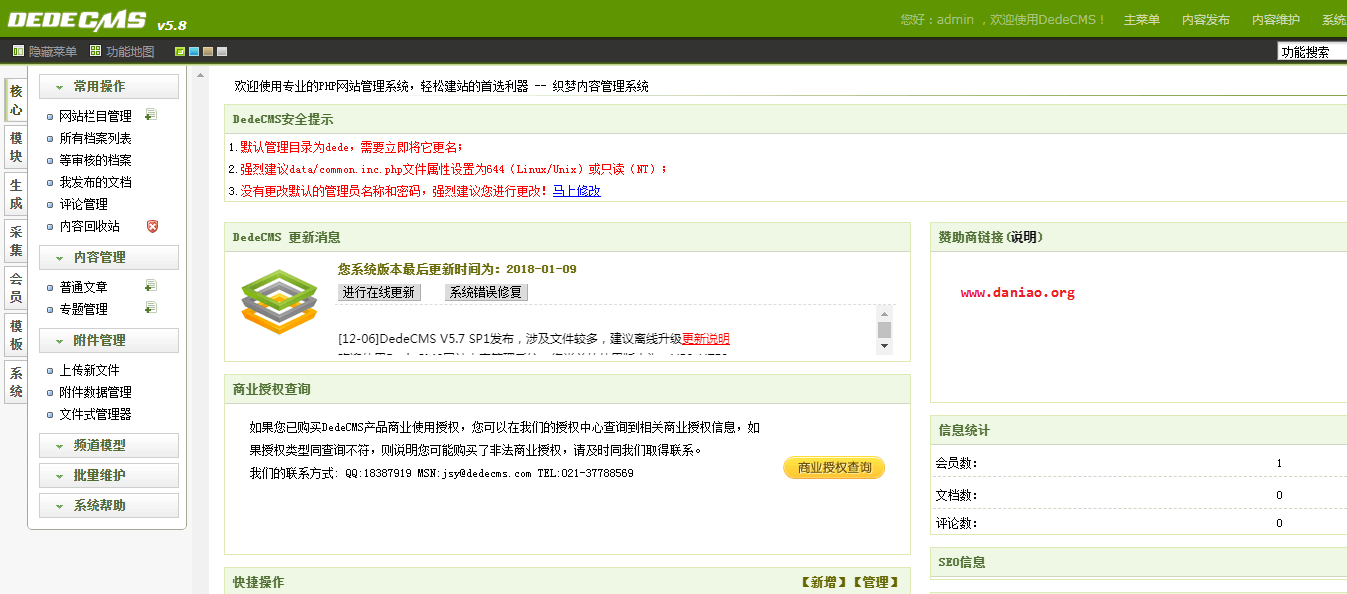
Task: Switch to the 系统 side tab
Action: (16, 382)
